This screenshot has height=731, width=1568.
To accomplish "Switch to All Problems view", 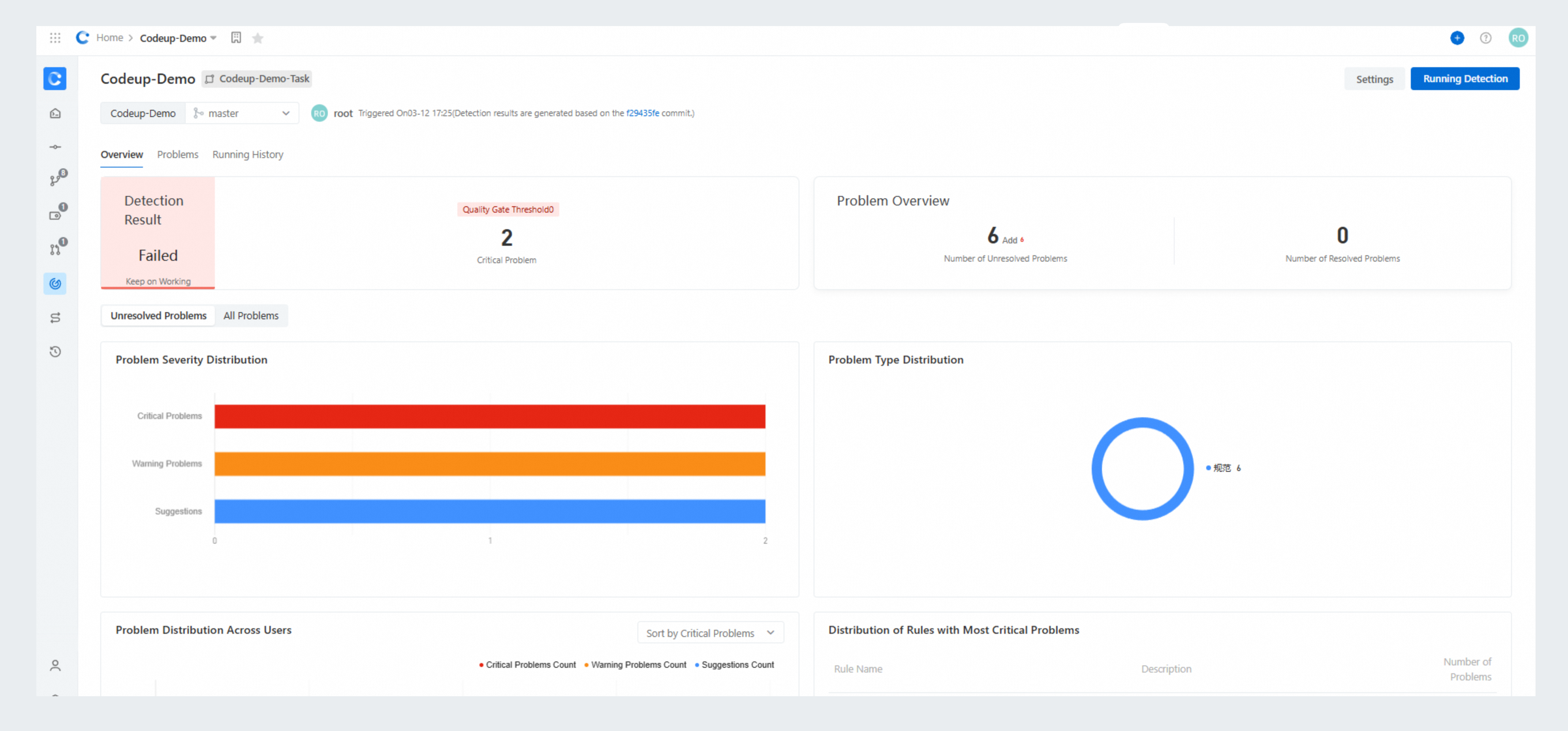I will tap(251, 316).
